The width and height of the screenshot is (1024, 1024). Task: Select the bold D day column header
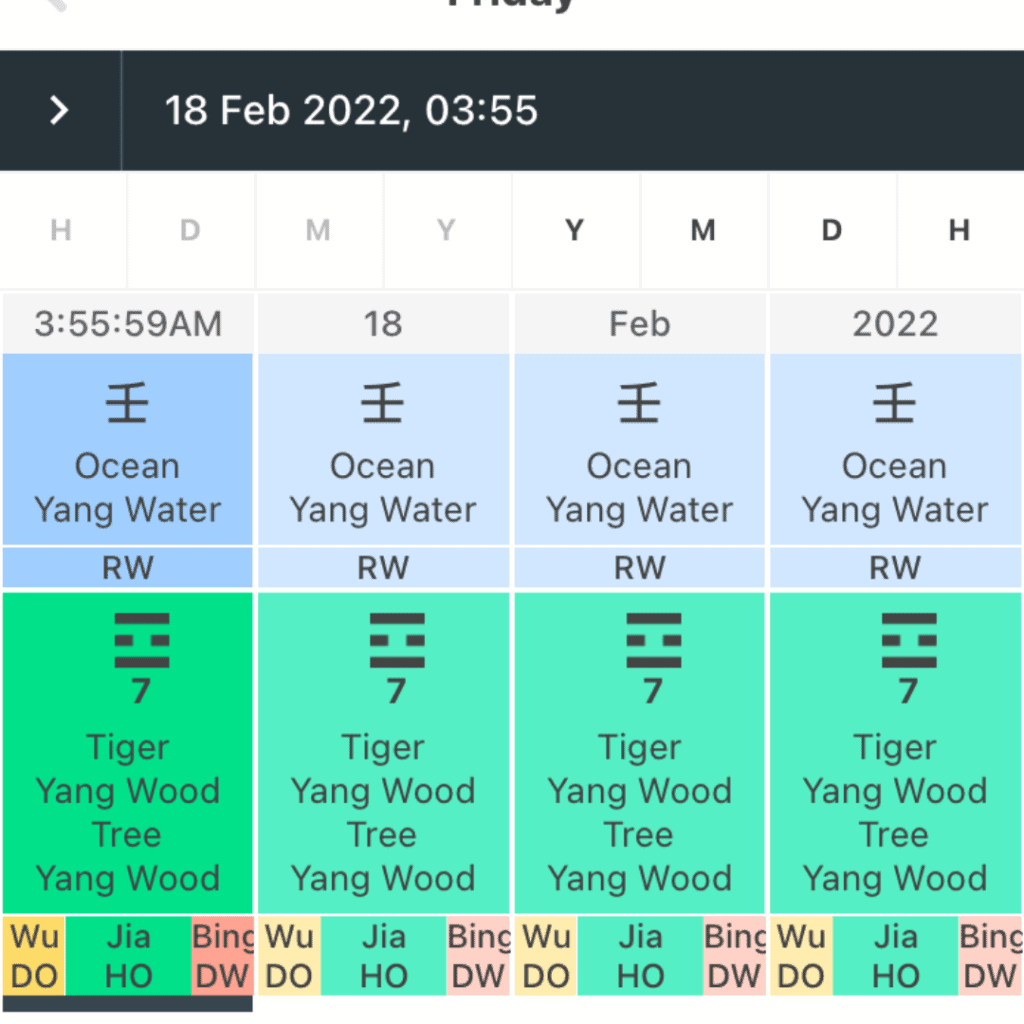pos(831,231)
